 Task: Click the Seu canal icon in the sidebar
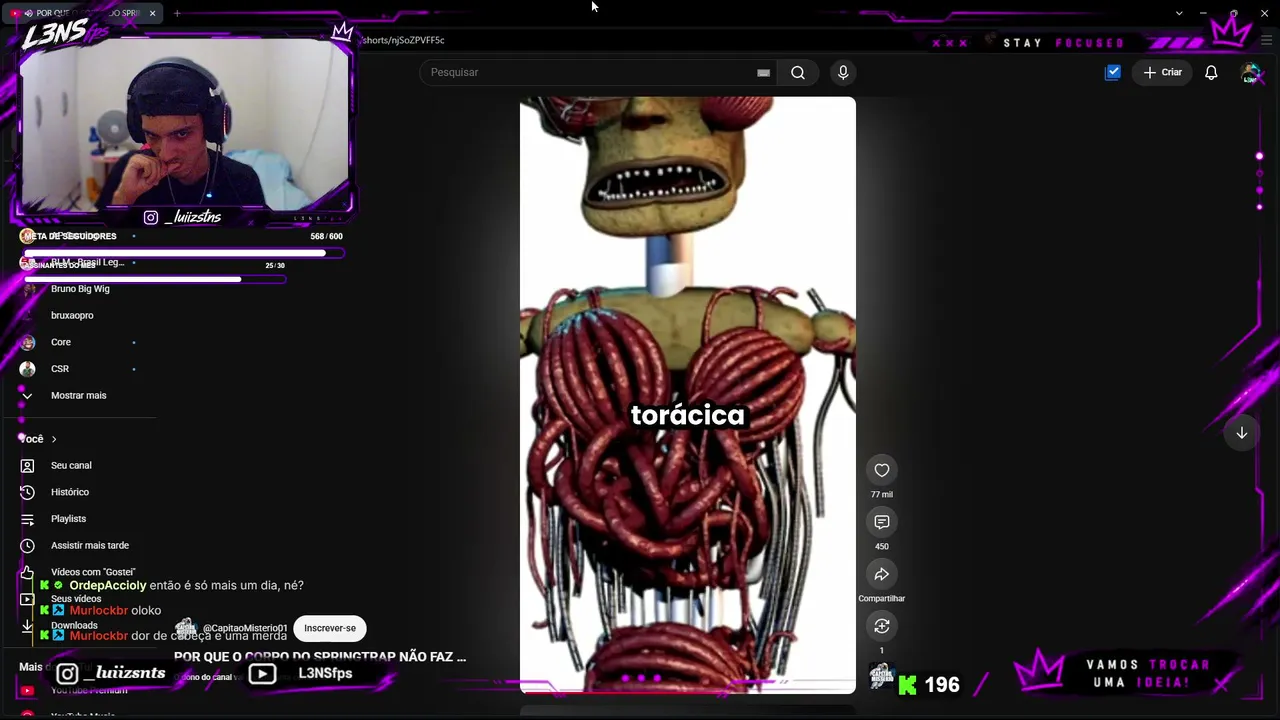click(x=27, y=466)
